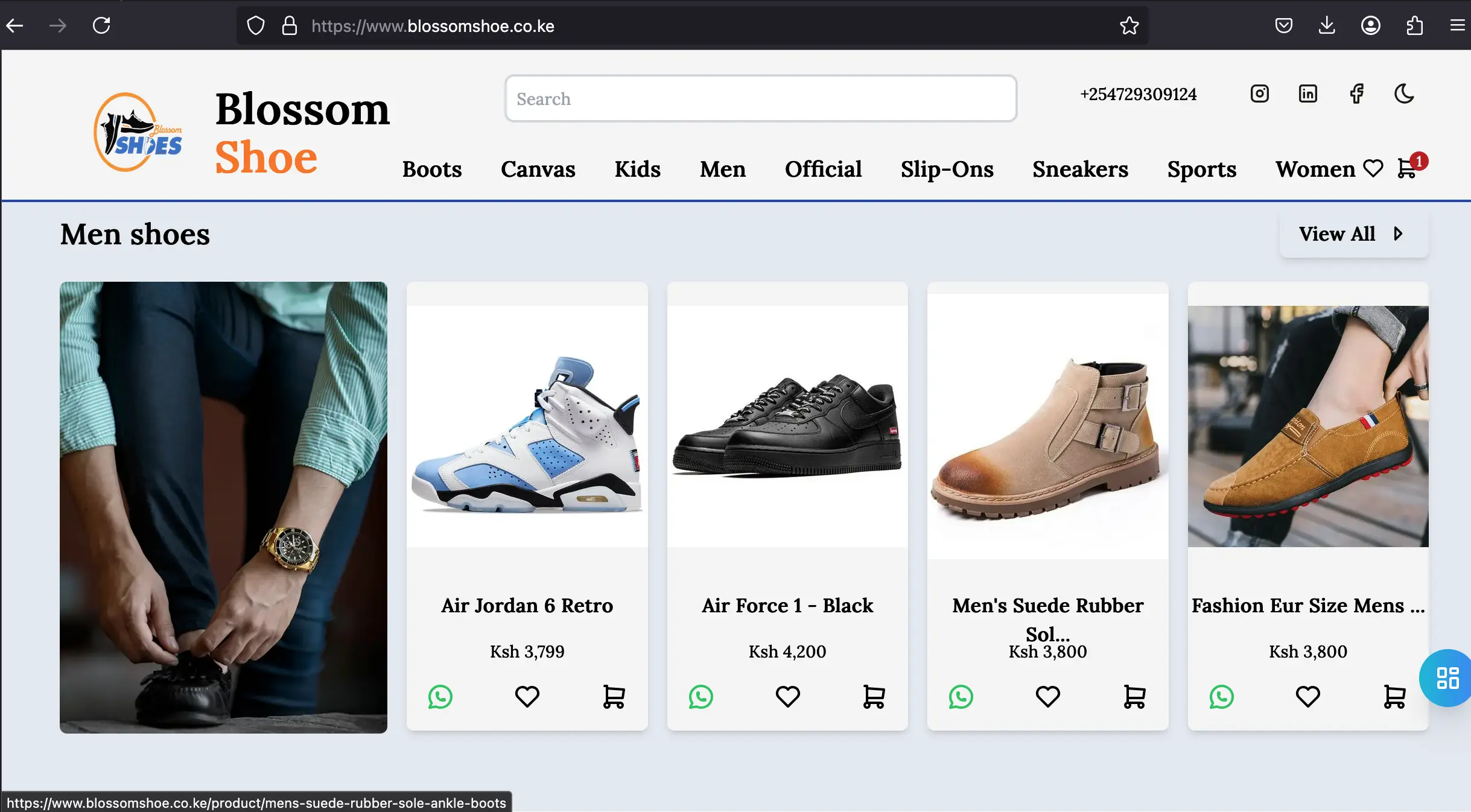
Task: Click the blossomshoe.co.ke address bar
Action: coord(691,26)
